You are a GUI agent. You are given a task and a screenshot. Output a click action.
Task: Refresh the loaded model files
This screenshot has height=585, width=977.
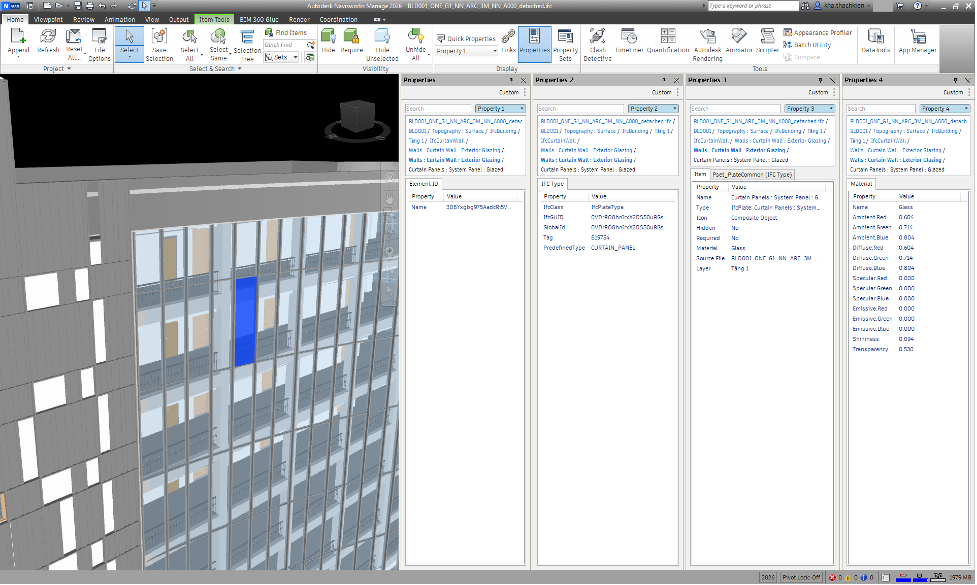click(x=48, y=41)
